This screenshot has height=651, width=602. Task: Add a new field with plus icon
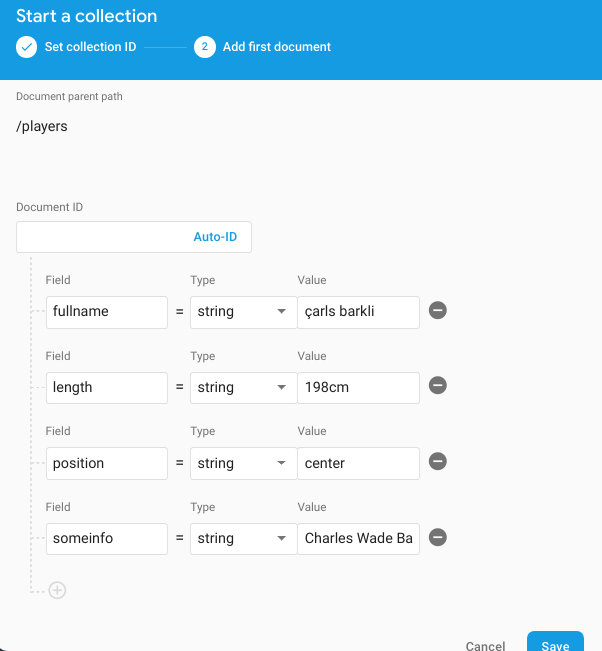tap(58, 590)
